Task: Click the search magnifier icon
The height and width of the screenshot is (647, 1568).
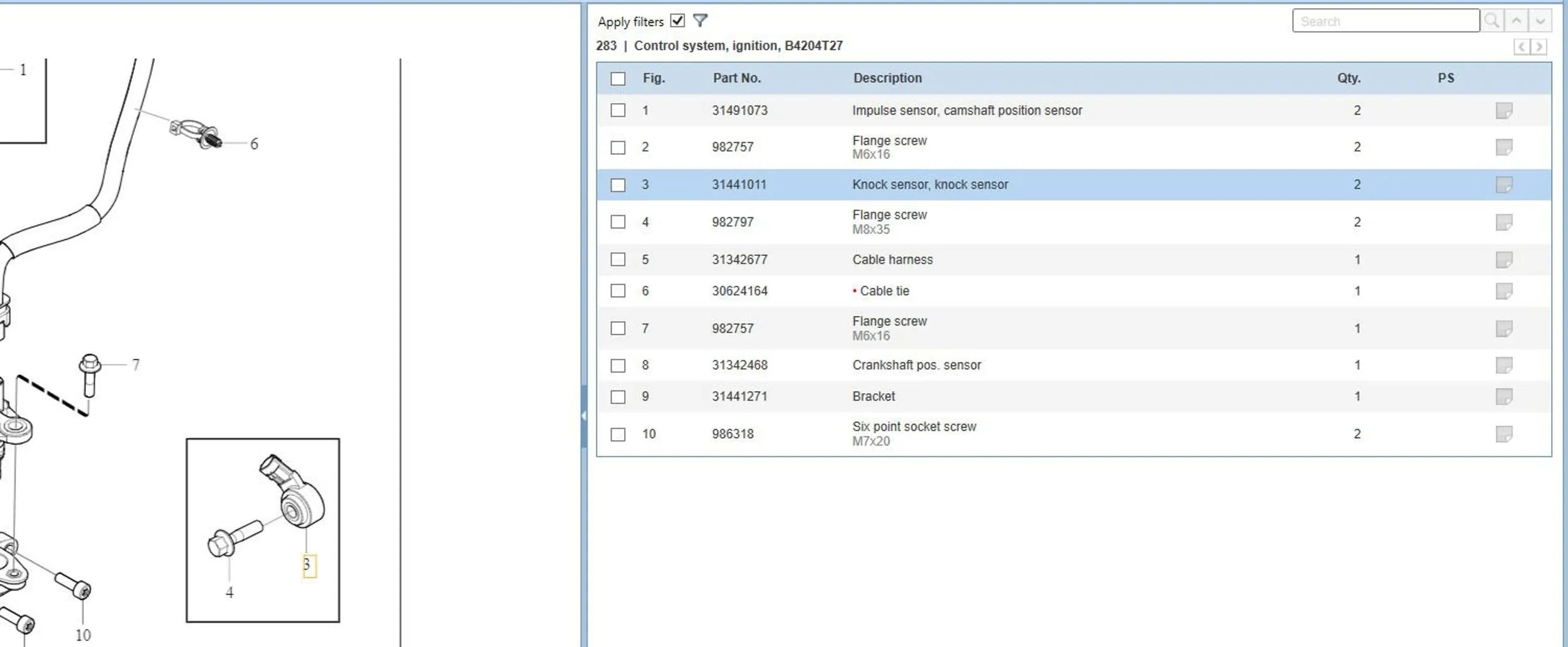Action: click(1491, 21)
